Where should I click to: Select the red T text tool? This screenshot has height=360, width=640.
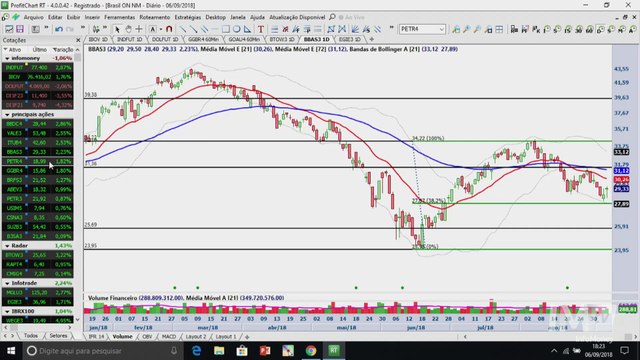(x=260, y=29)
